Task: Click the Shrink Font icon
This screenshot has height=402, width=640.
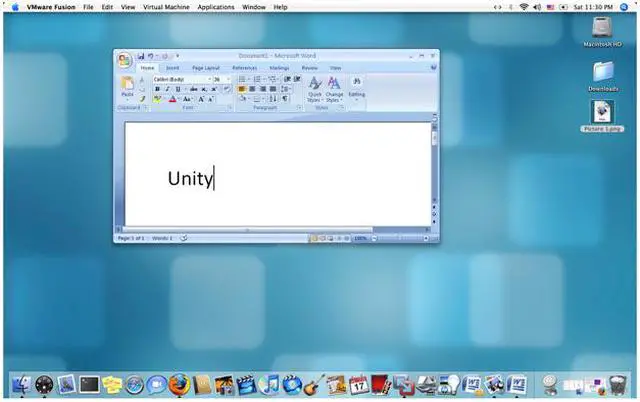Action: click(x=211, y=99)
